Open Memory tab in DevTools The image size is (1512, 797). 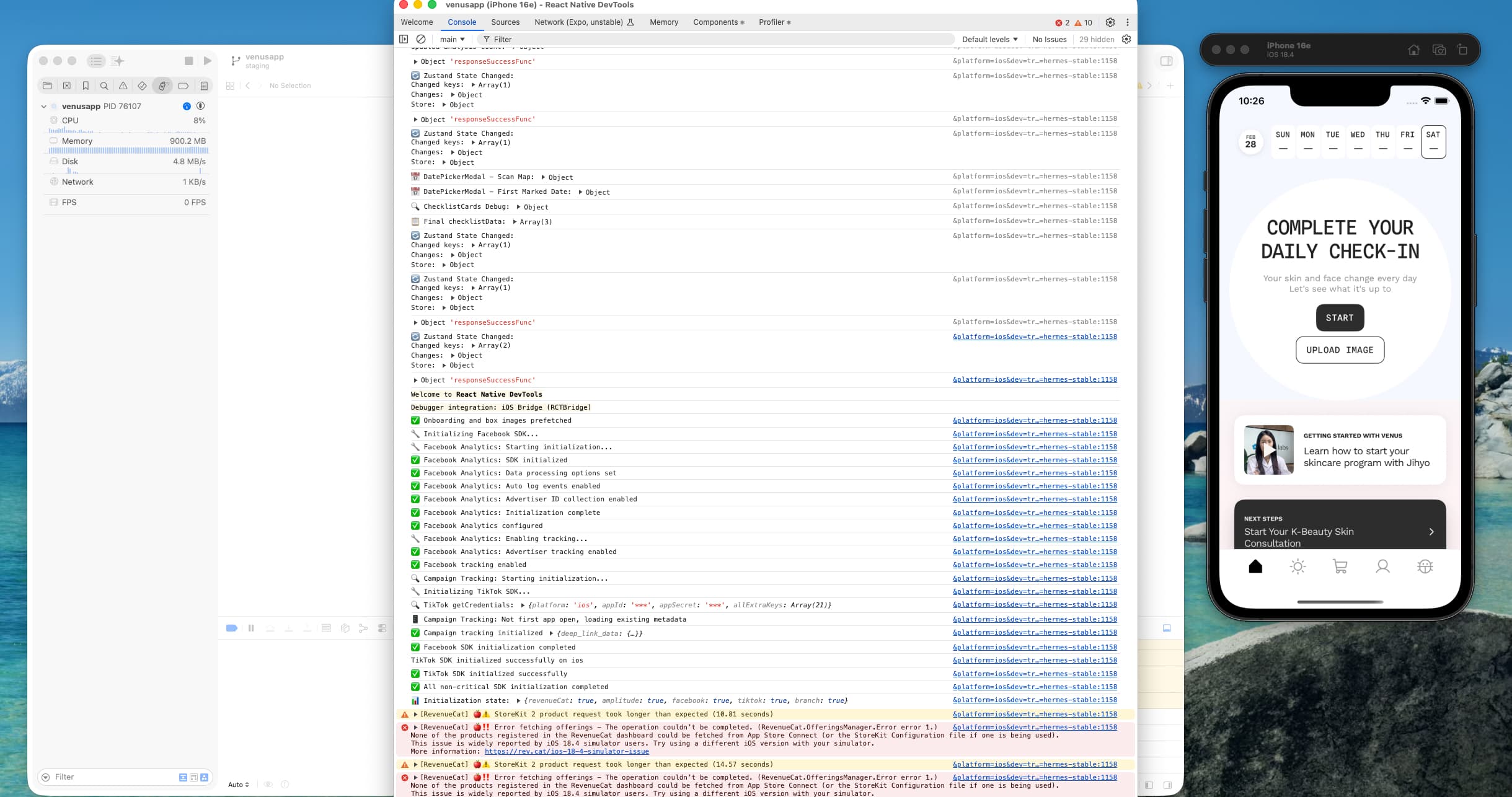tap(664, 22)
